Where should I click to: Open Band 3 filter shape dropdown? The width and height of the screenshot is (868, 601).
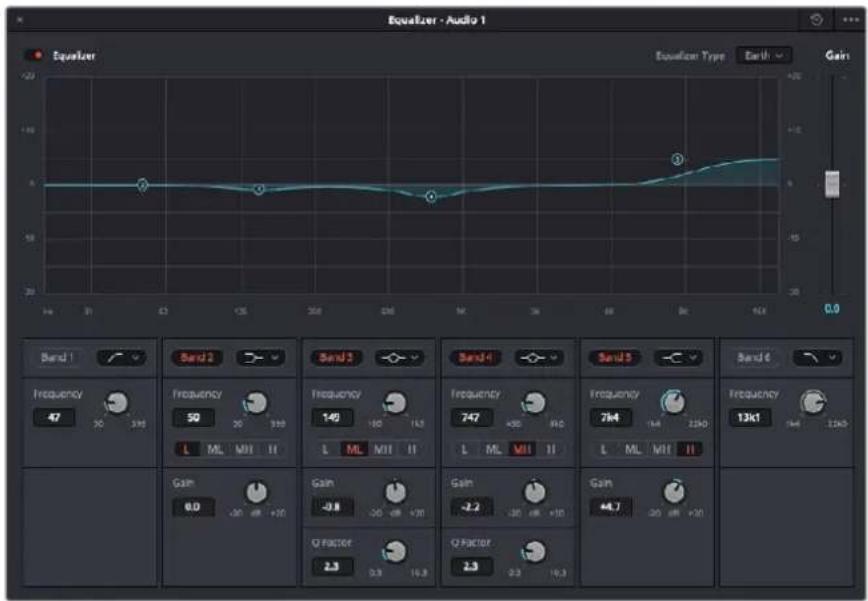(400, 358)
